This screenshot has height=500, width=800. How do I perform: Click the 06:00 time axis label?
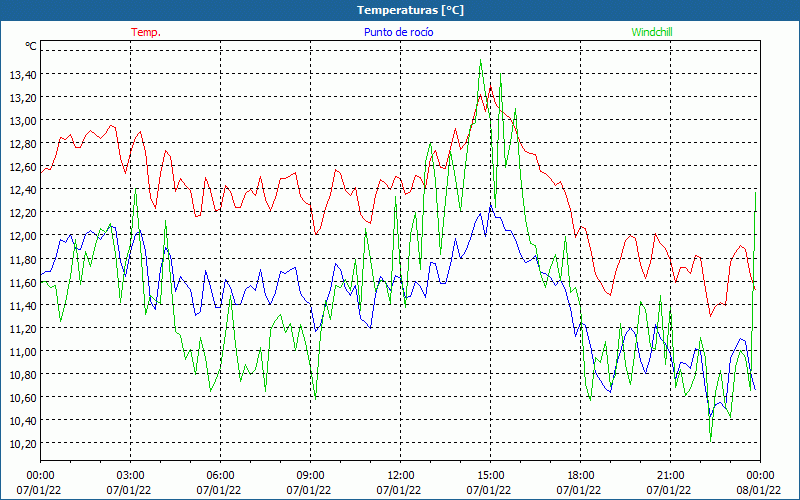220,476
